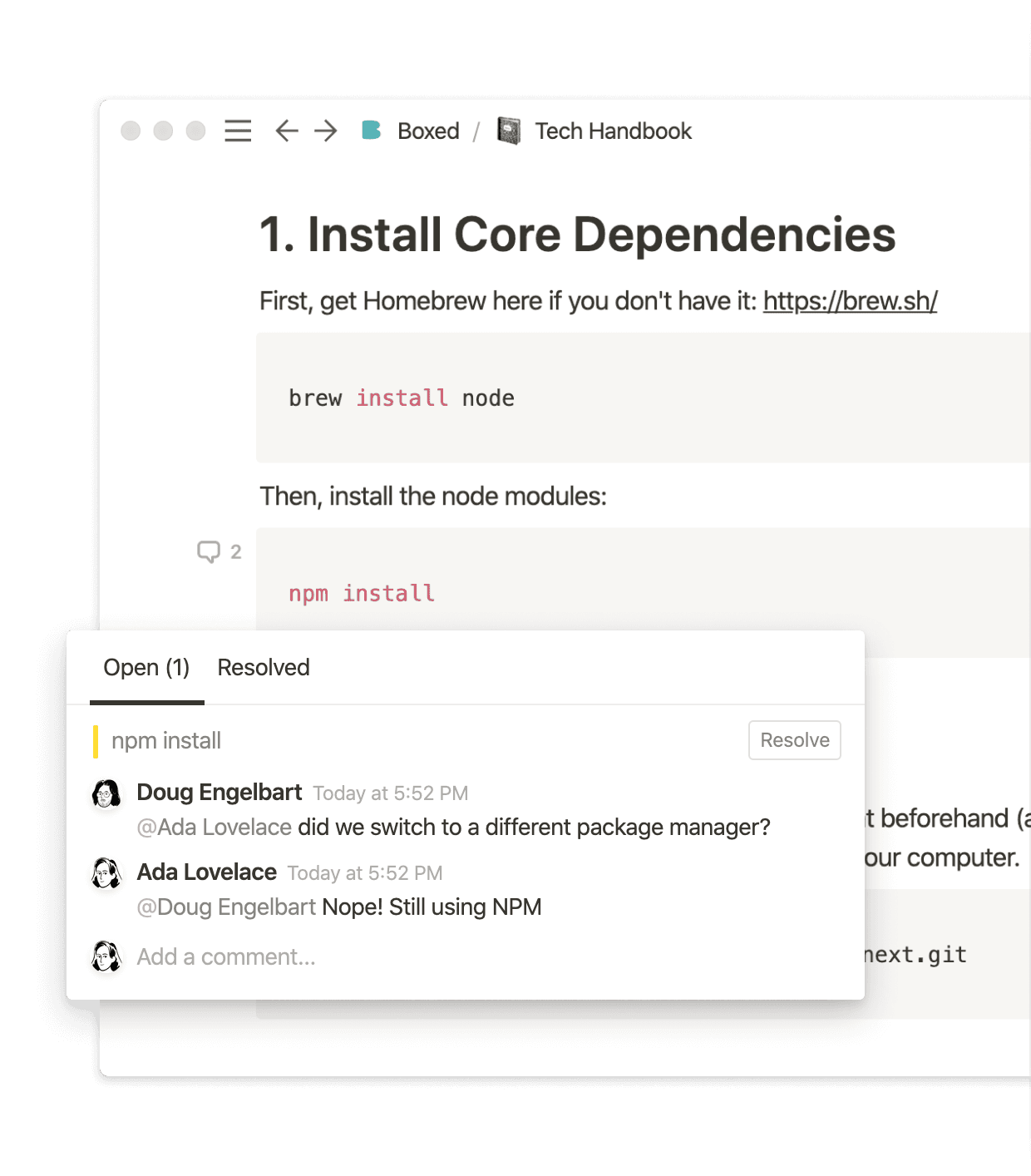Click the Add a comment field

[226, 957]
